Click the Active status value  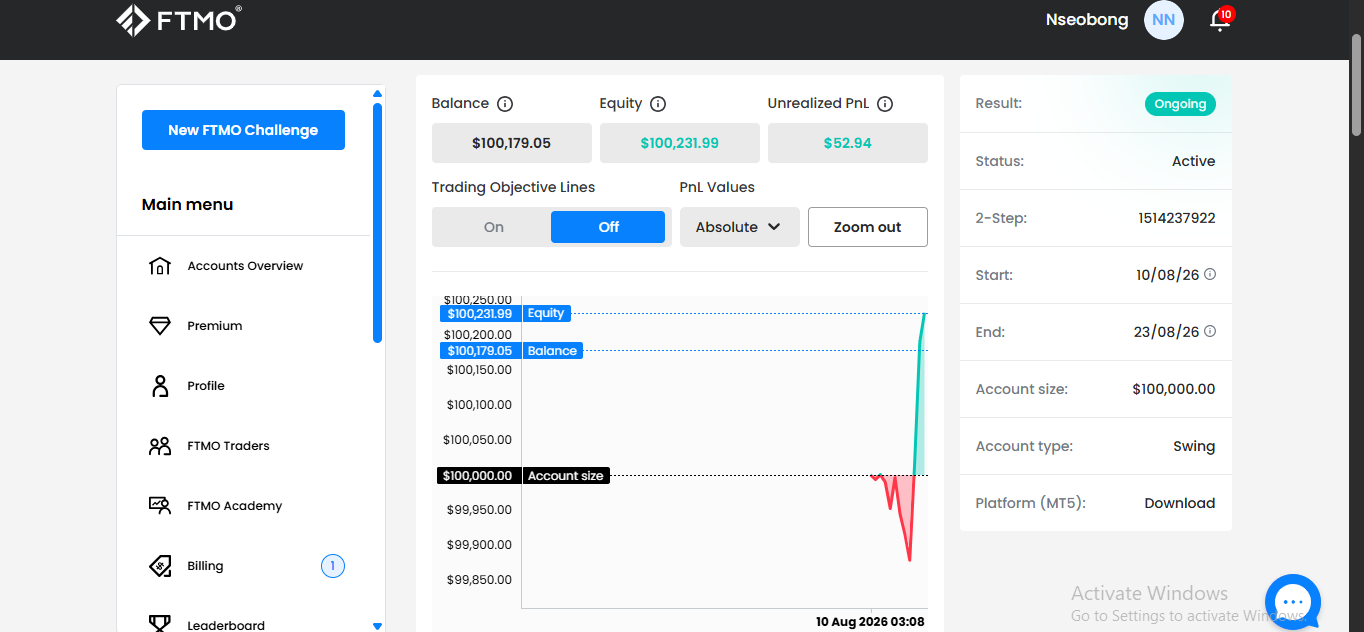click(x=1193, y=161)
